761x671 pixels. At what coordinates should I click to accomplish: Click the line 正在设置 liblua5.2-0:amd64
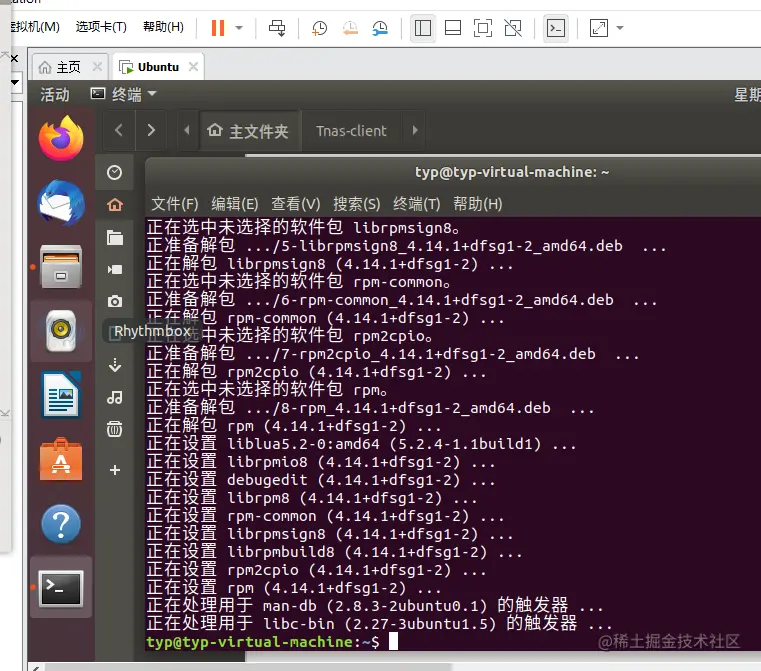click(362, 444)
